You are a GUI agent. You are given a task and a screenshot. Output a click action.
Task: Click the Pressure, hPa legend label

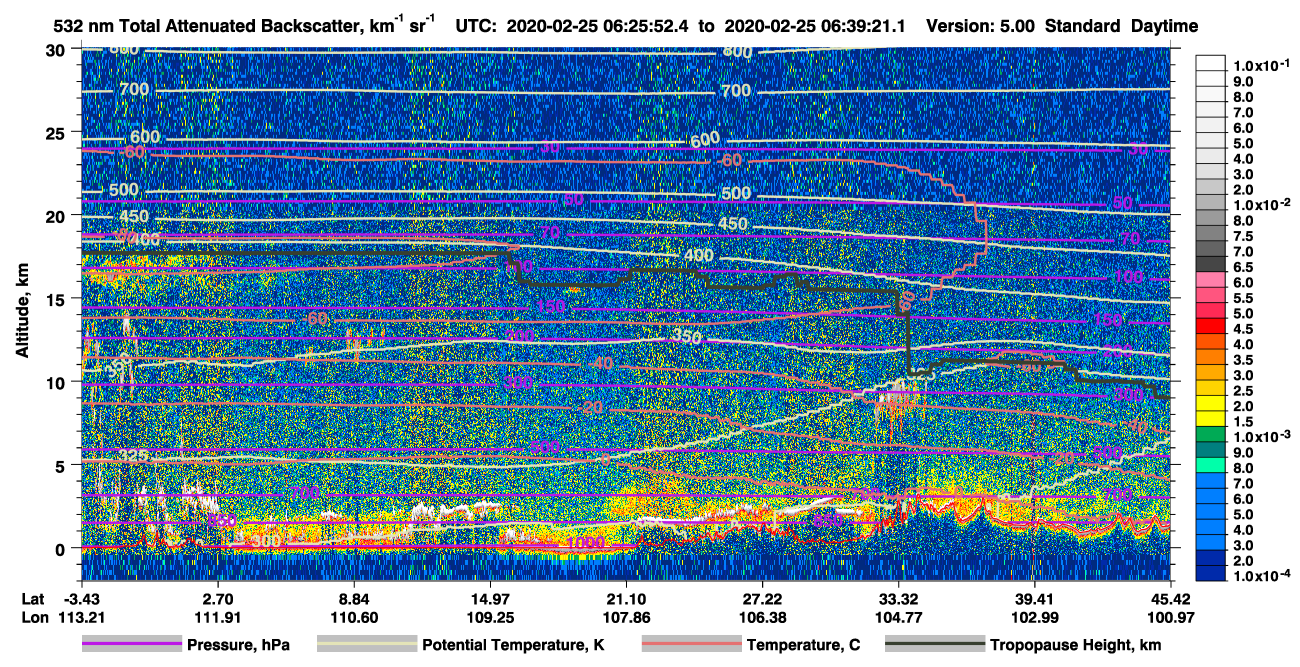pyautogui.click(x=239, y=645)
